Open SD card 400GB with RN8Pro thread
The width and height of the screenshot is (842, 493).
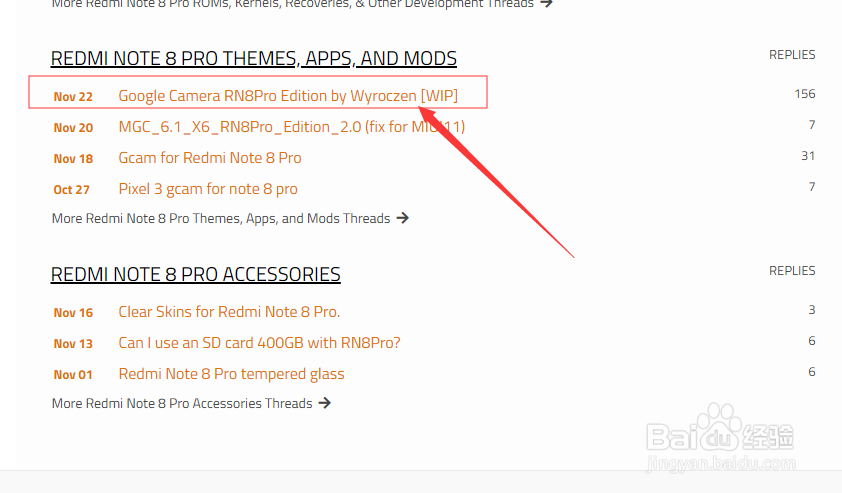click(259, 343)
